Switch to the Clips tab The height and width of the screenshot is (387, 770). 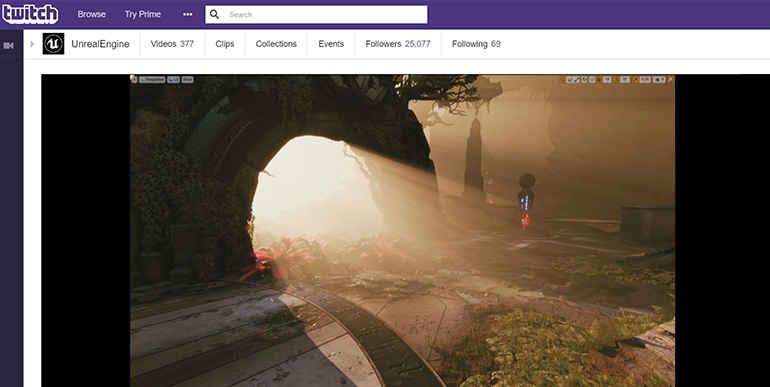click(x=225, y=44)
